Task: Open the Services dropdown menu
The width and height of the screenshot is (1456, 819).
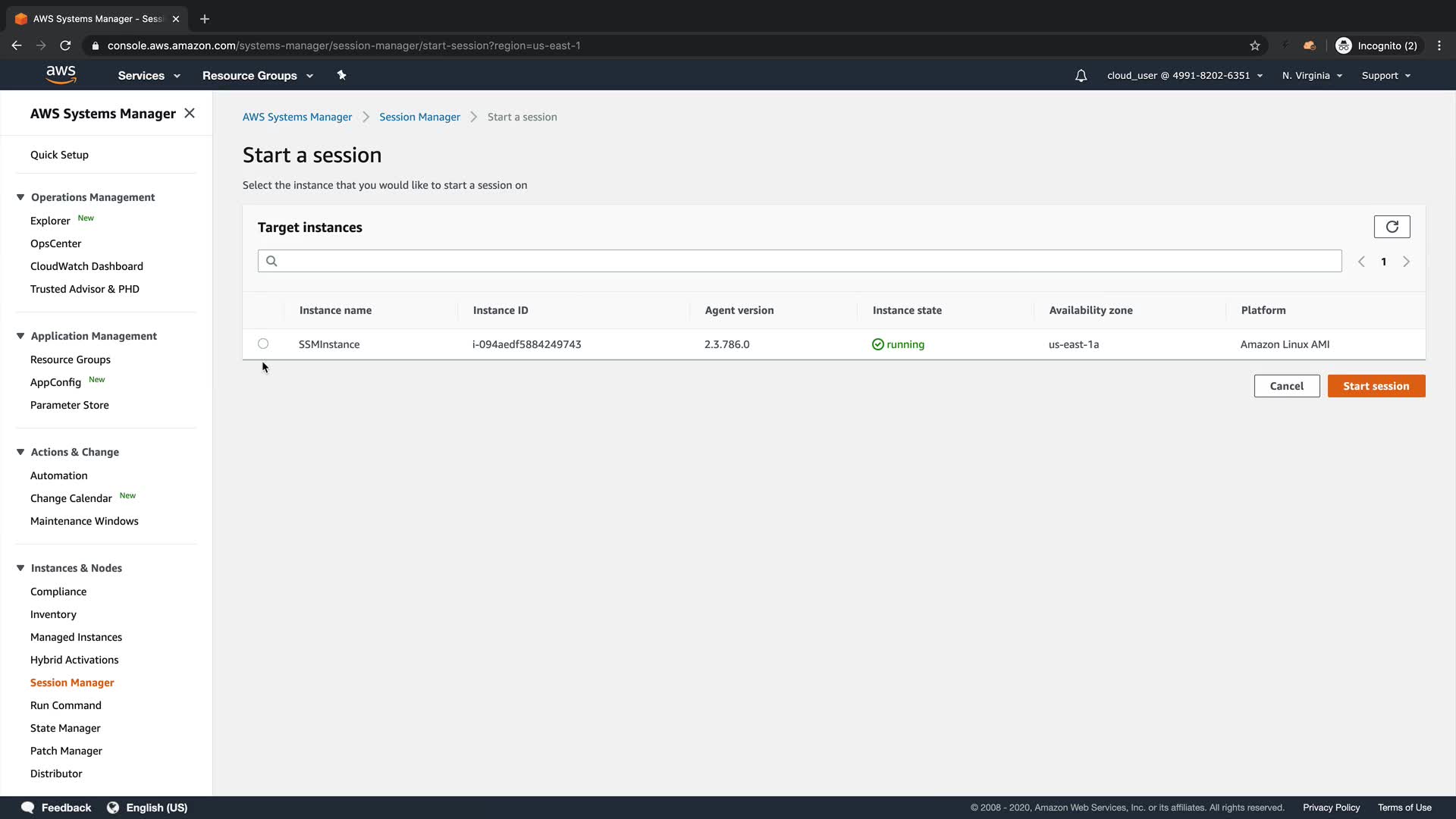Action: point(149,76)
